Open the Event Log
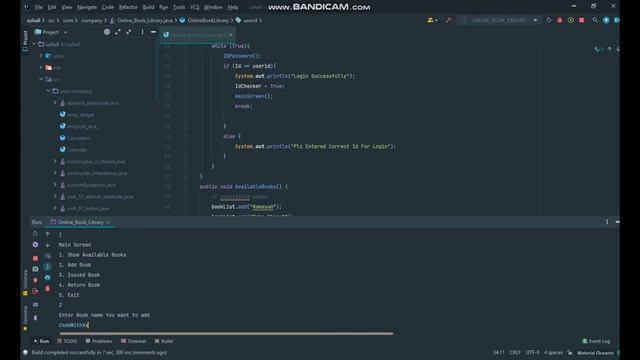Image resolution: width=640 pixels, height=360 pixels. tap(596, 341)
